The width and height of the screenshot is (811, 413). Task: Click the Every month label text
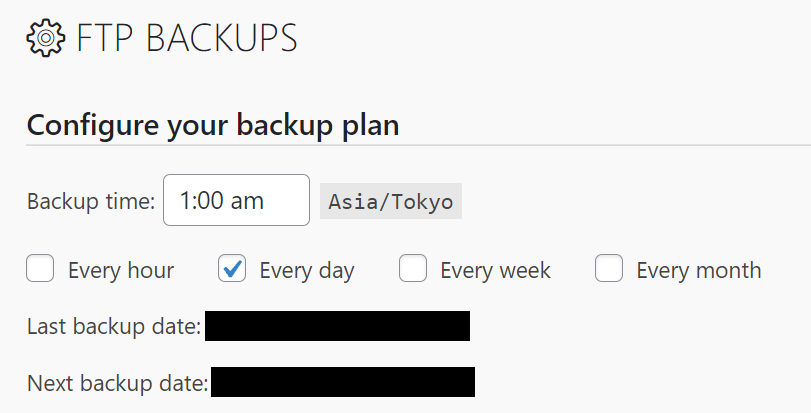tap(699, 270)
